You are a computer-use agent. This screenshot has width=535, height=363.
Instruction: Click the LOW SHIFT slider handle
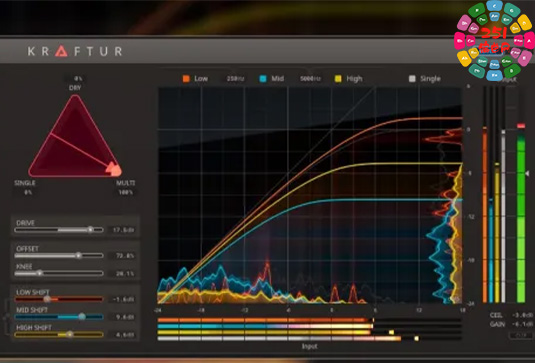[47, 299]
